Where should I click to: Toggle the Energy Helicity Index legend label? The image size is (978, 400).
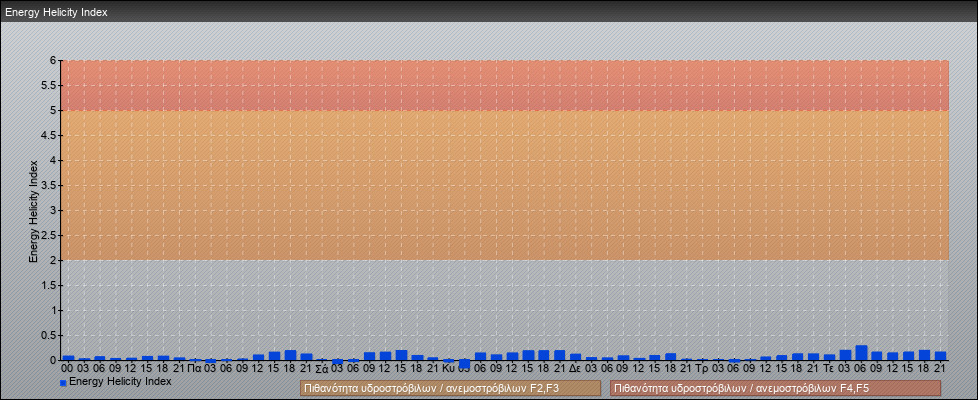tap(120, 381)
